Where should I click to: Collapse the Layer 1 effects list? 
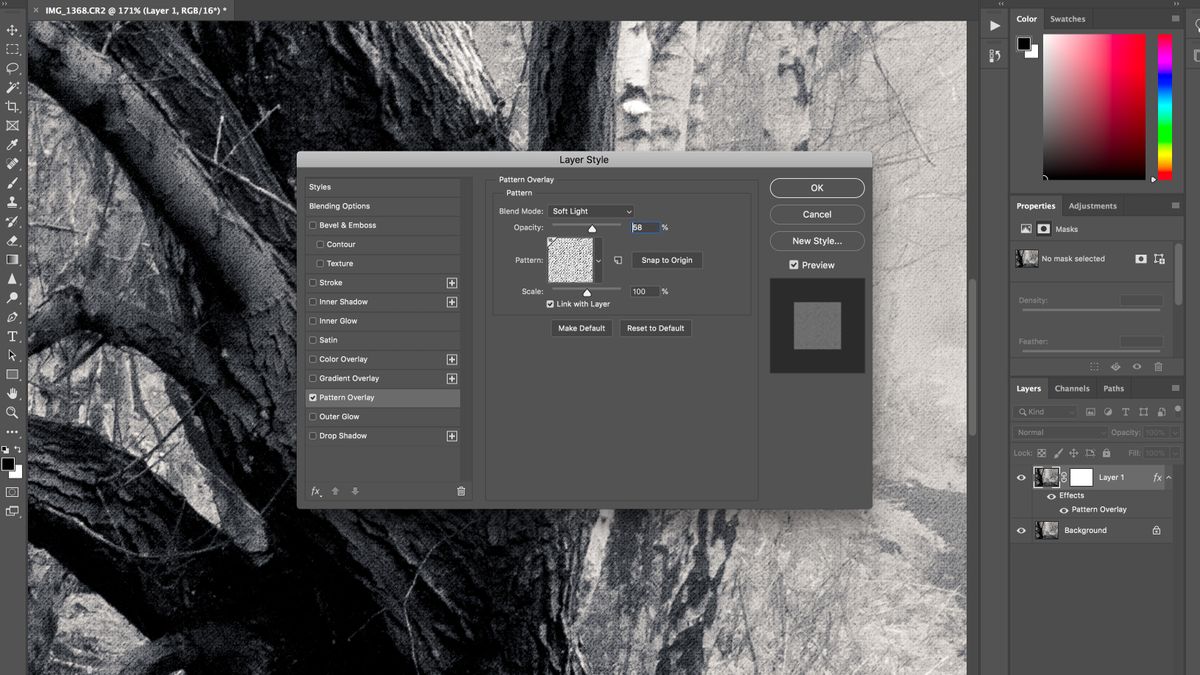click(1168, 477)
